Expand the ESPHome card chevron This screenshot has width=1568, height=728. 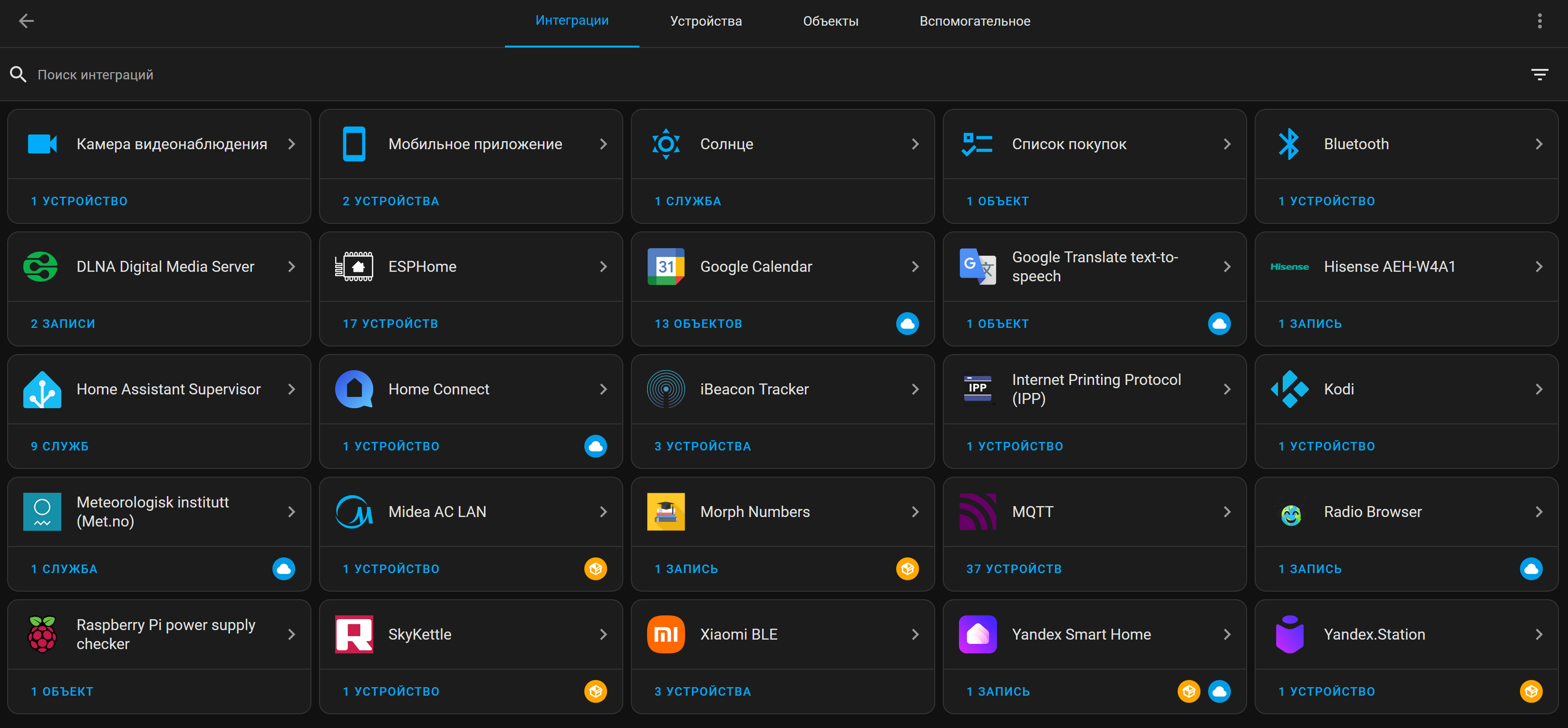tap(602, 267)
